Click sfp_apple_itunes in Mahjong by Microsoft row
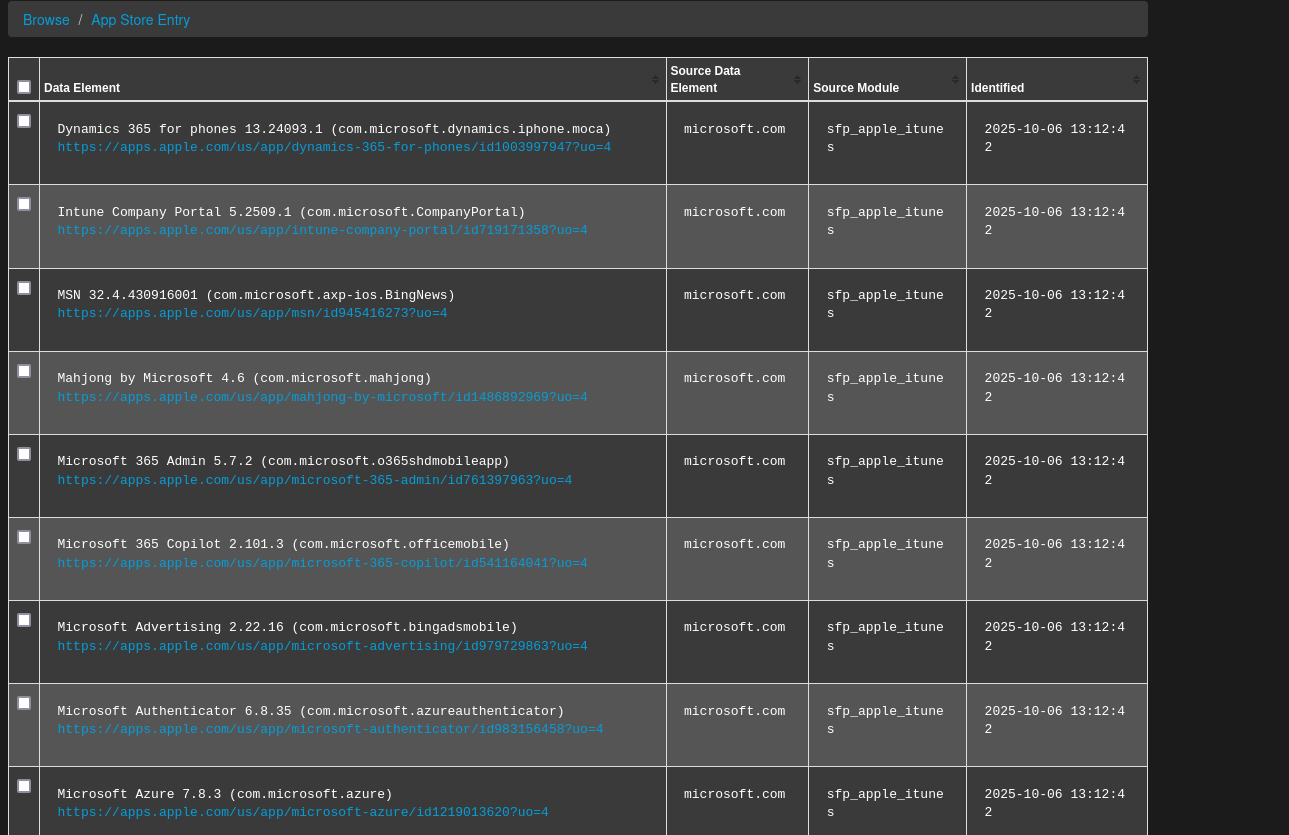This screenshot has height=835, width=1289. [x=885, y=388]
